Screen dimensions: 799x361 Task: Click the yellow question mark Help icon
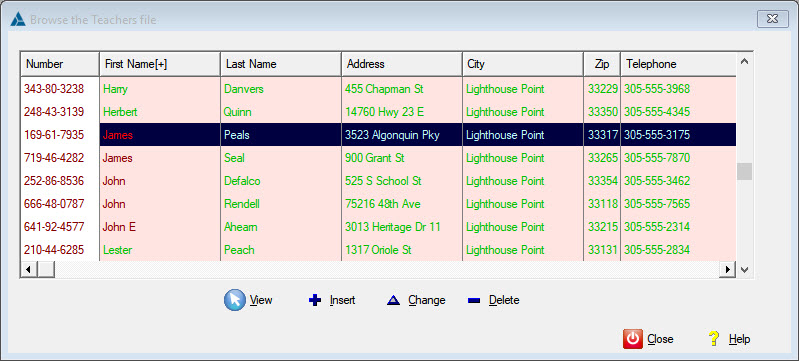[714, 339]
